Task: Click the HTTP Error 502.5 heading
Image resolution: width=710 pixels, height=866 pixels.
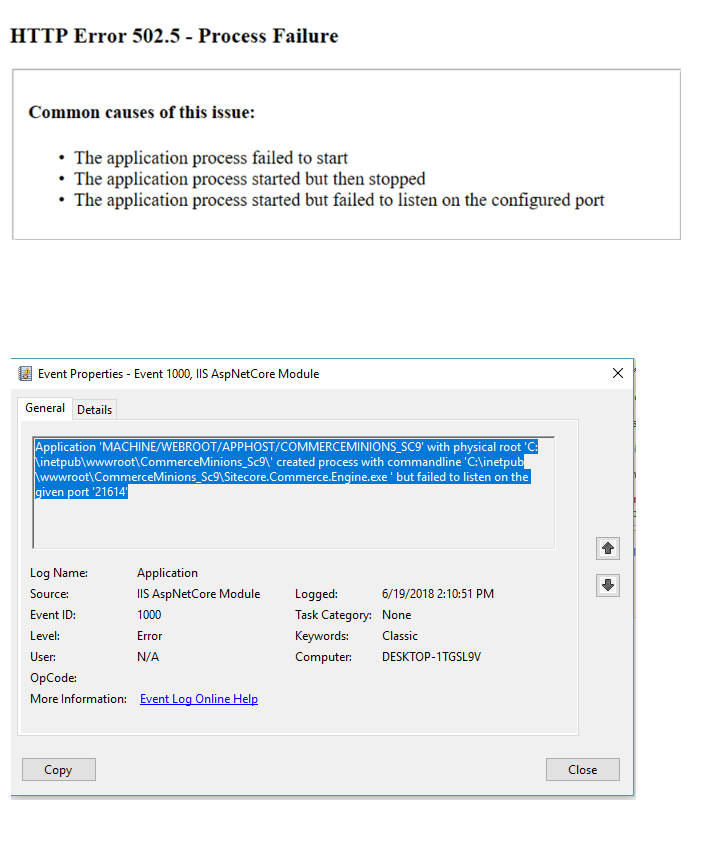Action: tap(174, 36)
